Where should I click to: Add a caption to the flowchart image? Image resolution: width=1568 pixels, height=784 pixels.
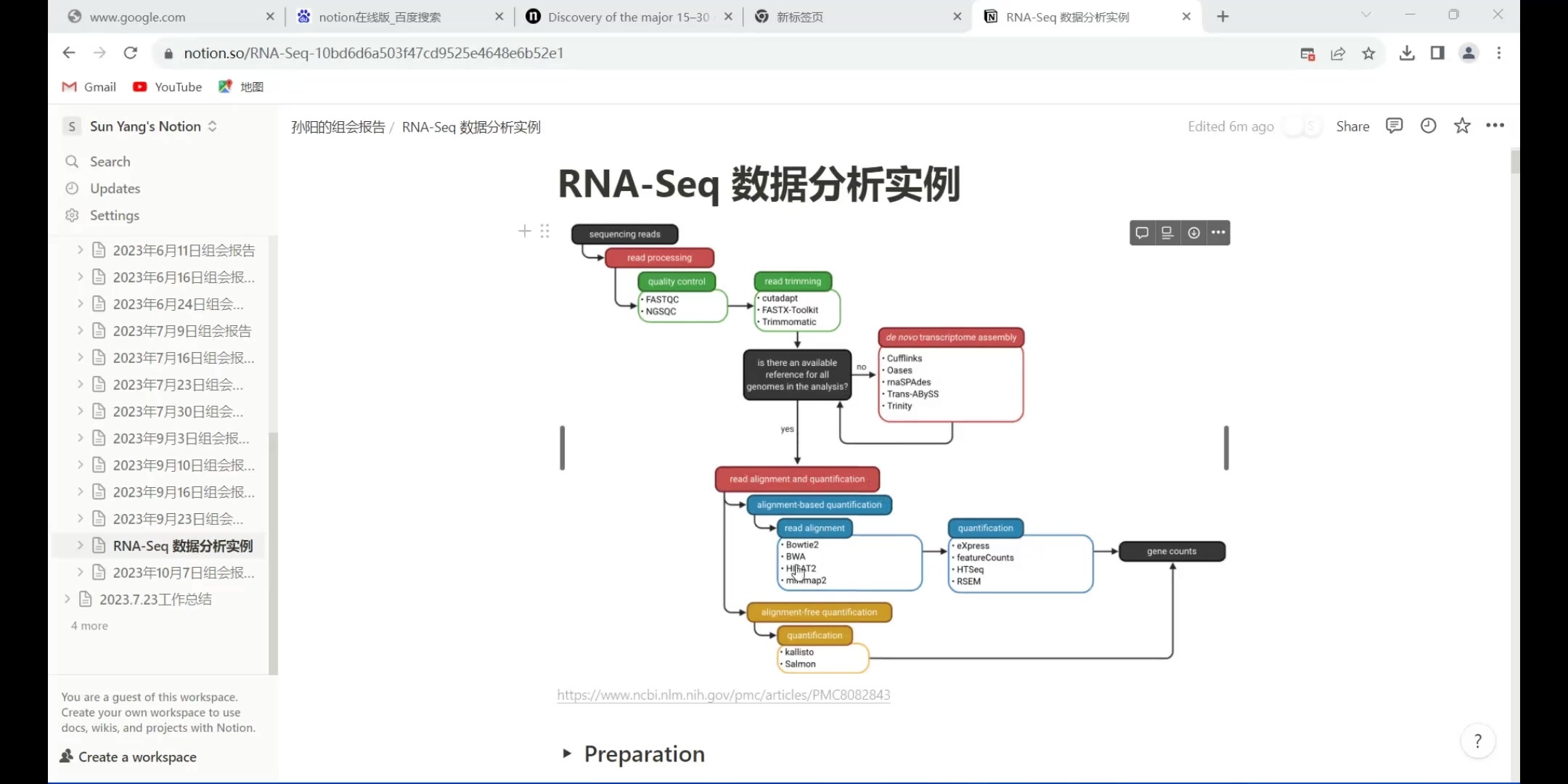[x=1167, y=232]
